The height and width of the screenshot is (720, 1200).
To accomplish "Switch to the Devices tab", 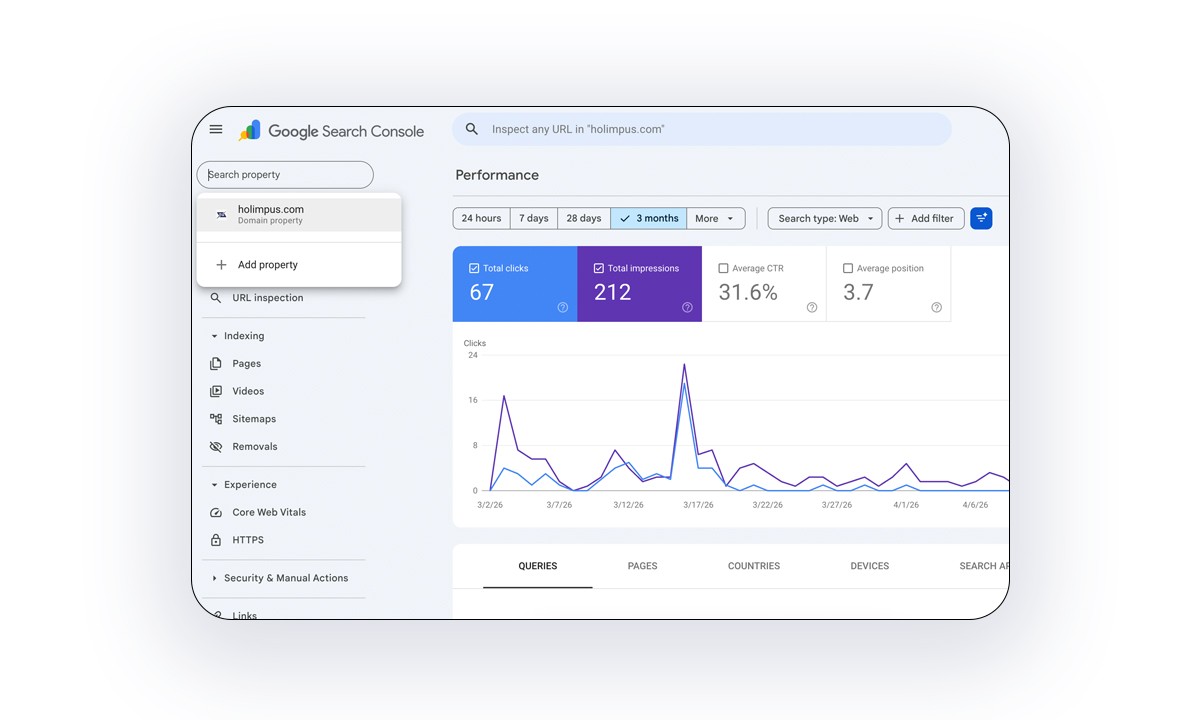I will [870, 566].
